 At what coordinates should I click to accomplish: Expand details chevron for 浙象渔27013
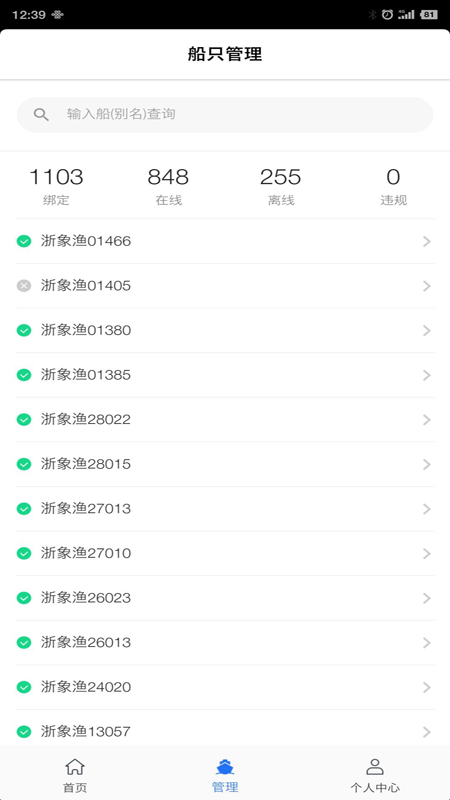[x=427, y=509]
